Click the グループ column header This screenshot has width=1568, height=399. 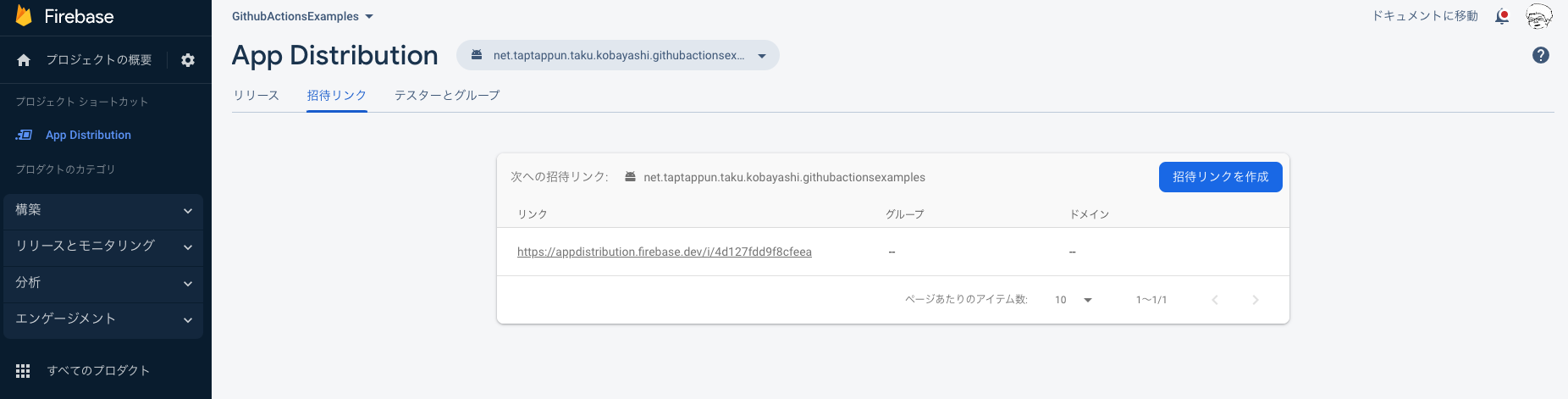coord(904,214)
